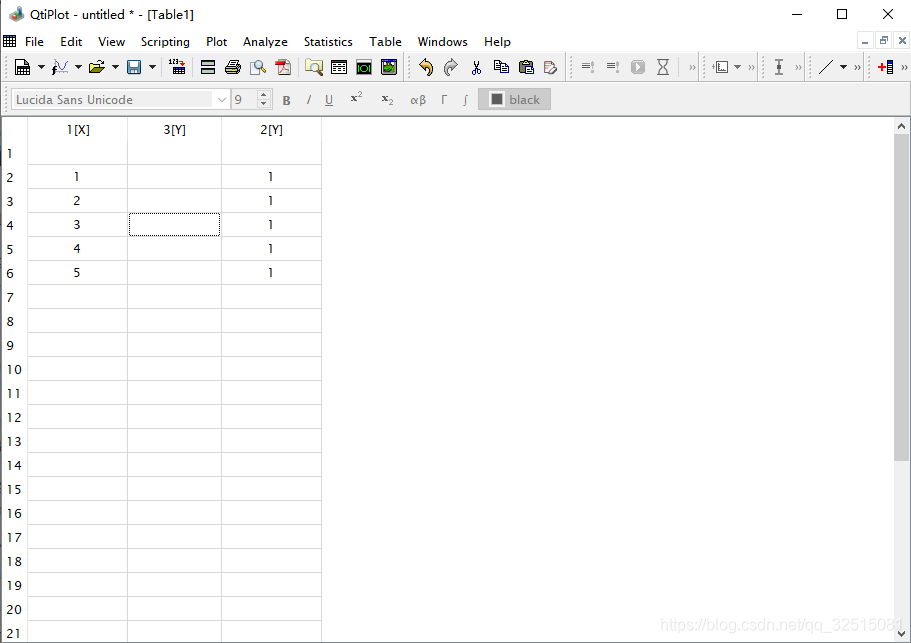Open the Edit menu
911x643 pixels.
click(71, 42)
